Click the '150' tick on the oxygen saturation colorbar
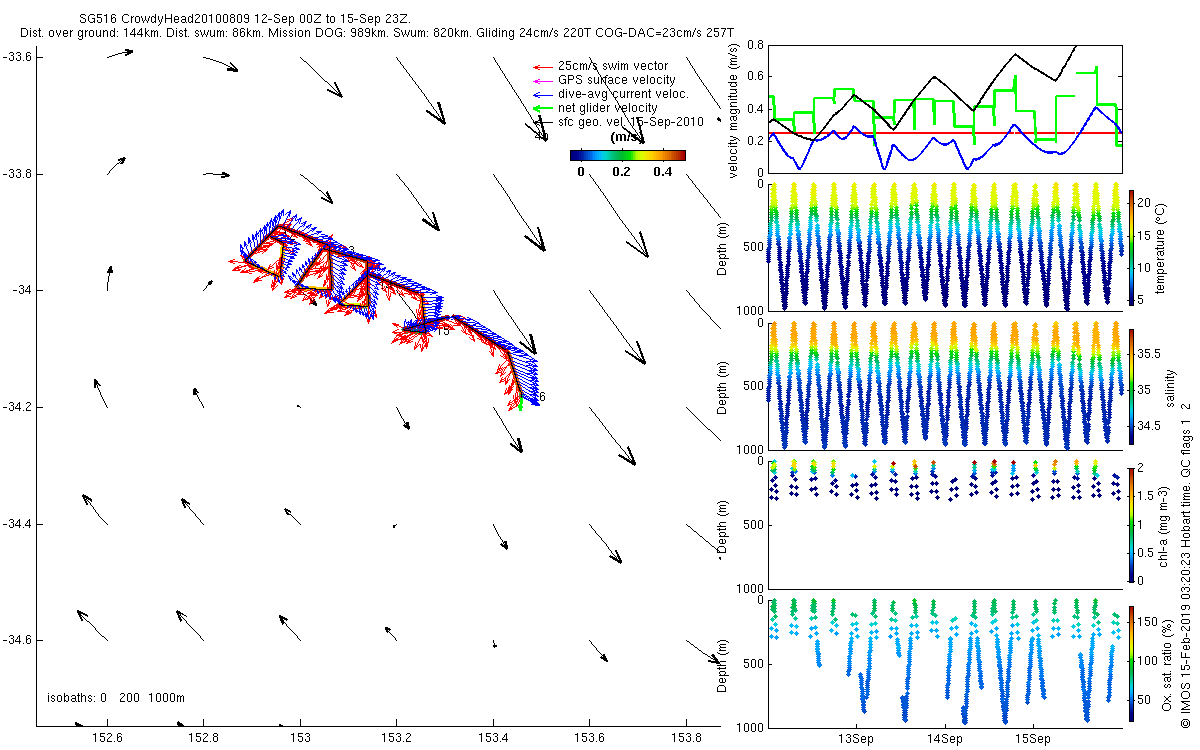Image resolution: width=1200 pixels, height=750 pixels. click(x=1148, y=622)
